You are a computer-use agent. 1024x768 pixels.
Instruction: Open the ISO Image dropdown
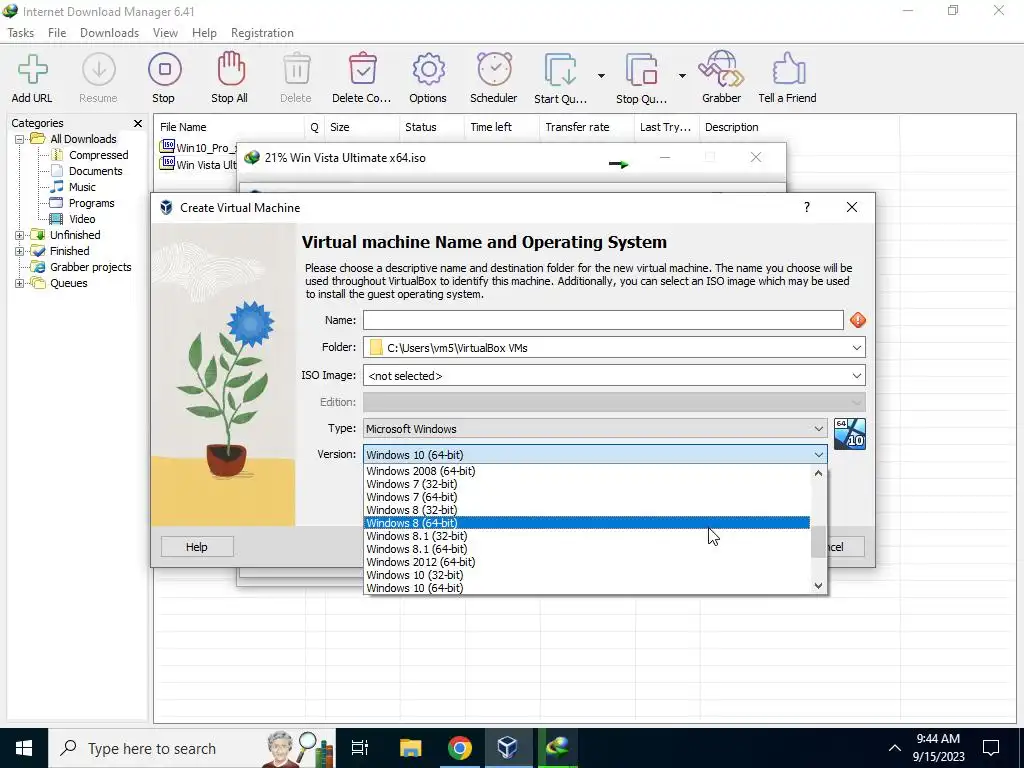pos(856,376)
